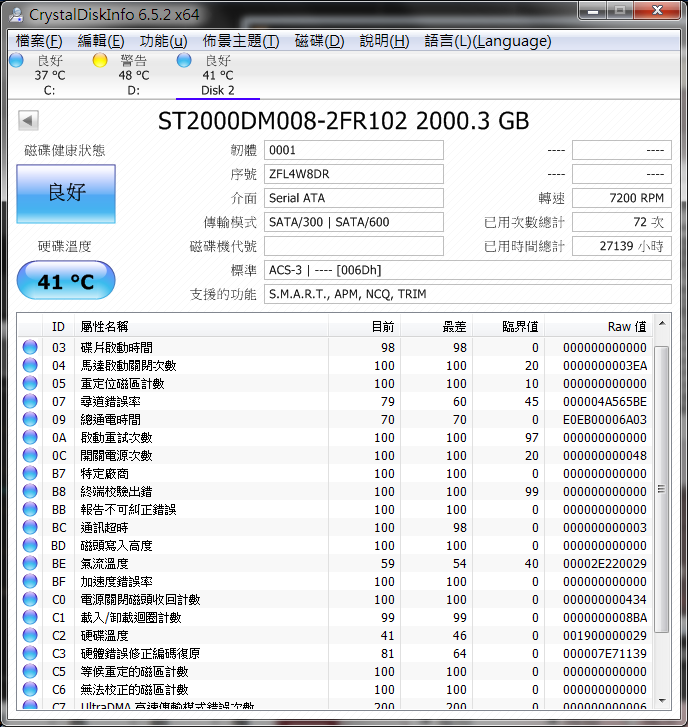Click status circle of attribute 07 row

(x=30, y=402)
